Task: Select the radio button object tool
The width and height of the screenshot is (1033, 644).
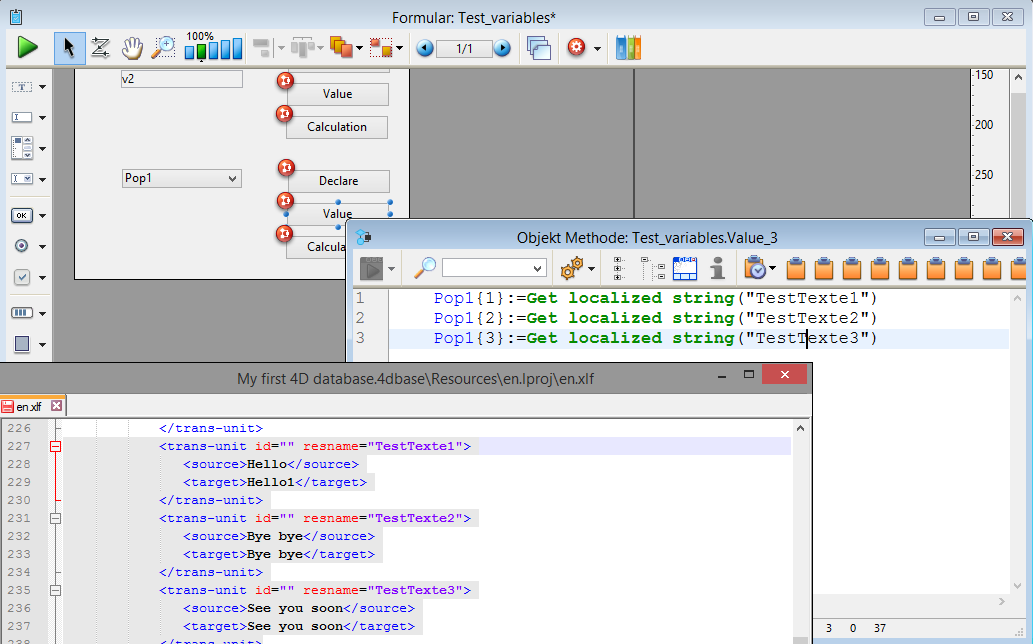Action: coord(22,246)
